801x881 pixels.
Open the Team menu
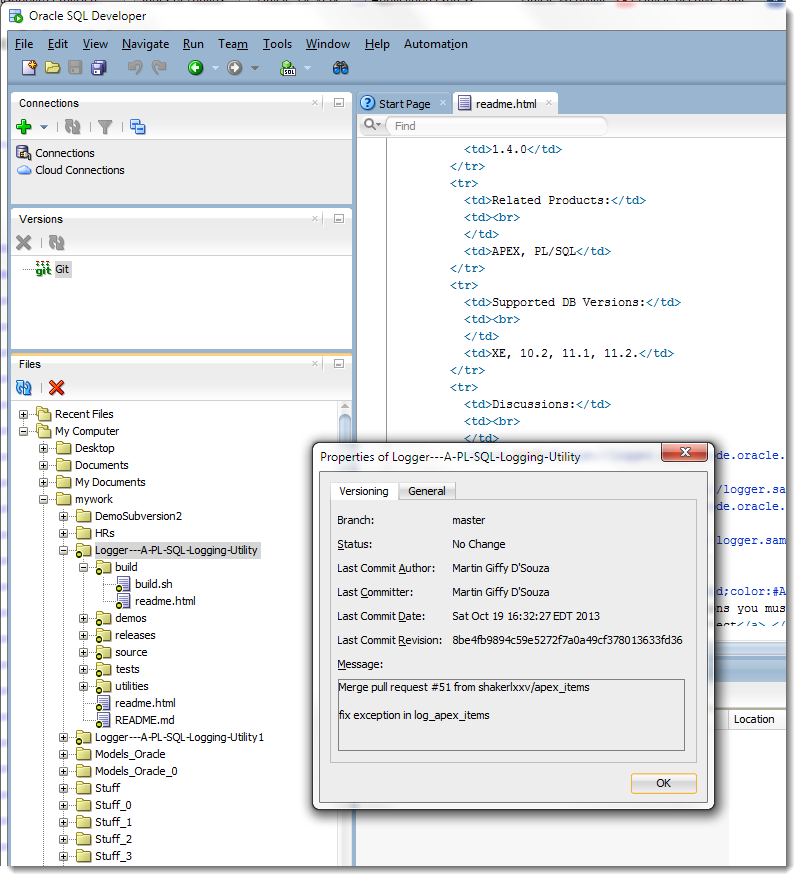coord(233,44)
